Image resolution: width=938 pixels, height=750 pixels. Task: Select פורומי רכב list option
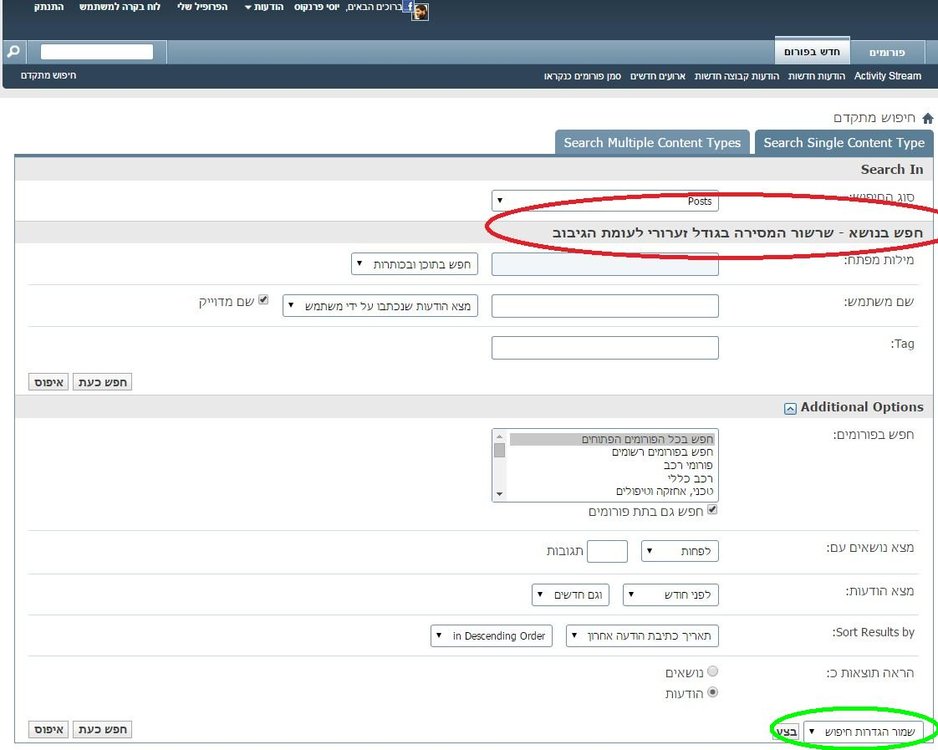pyautogui.click(x=611, y=465)
